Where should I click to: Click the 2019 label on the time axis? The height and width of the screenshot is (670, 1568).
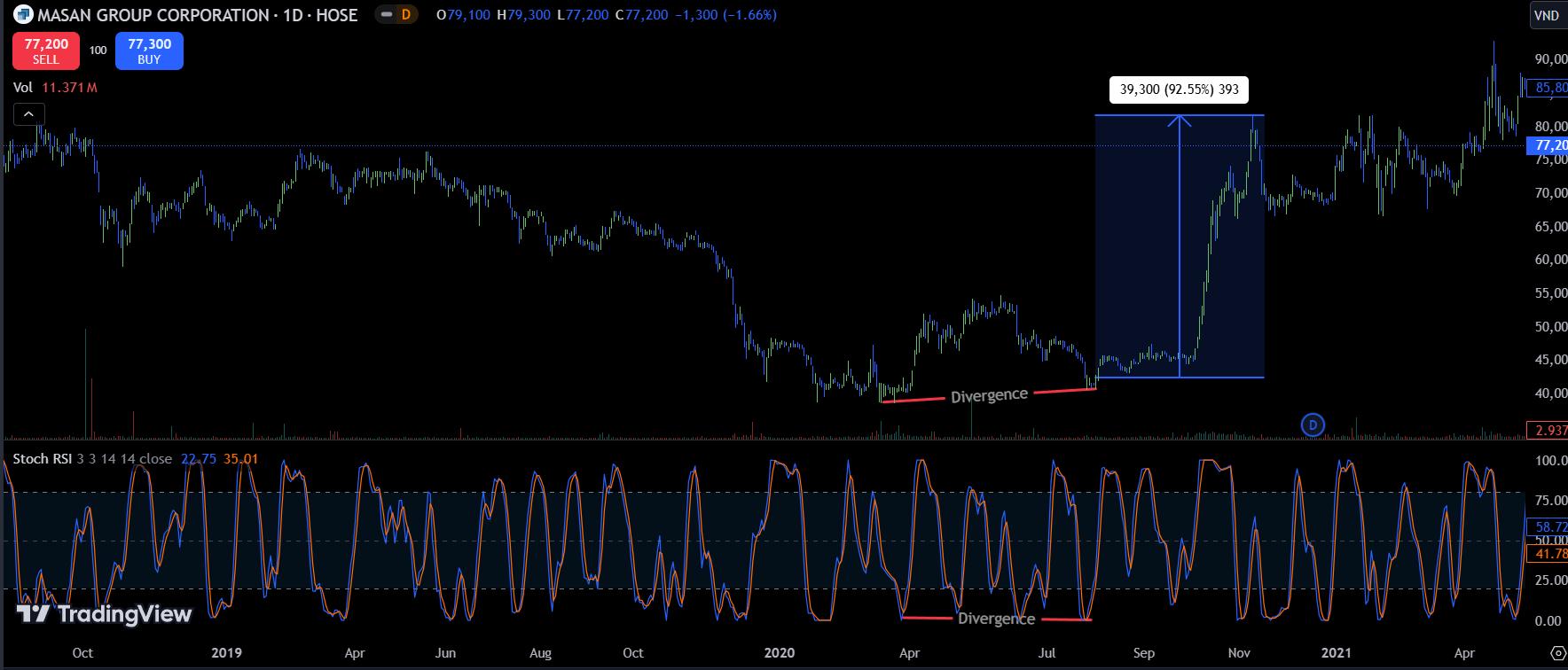tap(226, 653)
